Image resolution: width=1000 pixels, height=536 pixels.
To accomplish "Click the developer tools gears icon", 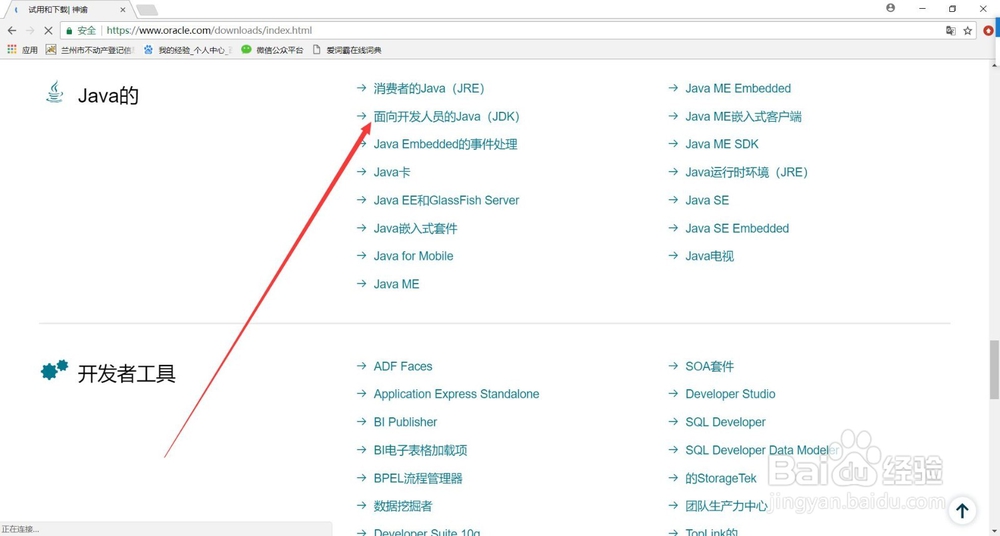I will (54, 370).
